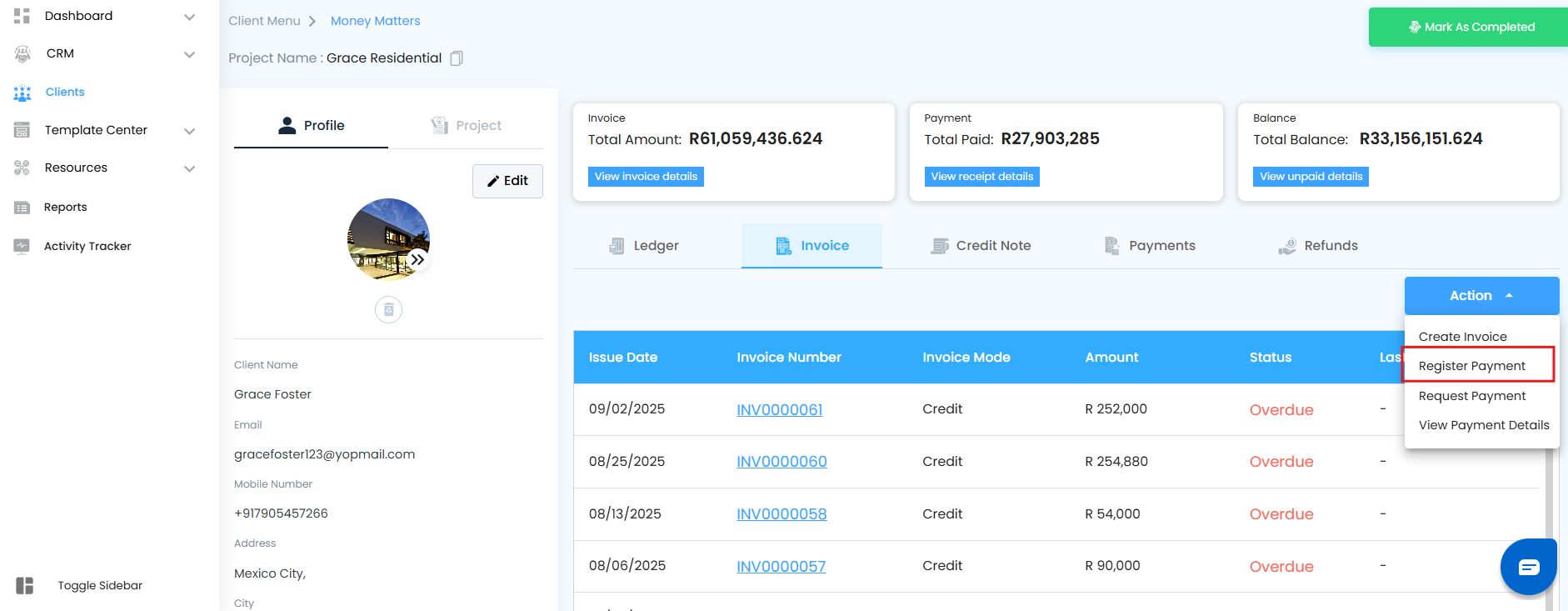The width and height of the screenshot is (1568, 611).
Task: Click the Invoice Number column header
Action: pyautogui.click(x=789, y=358)
